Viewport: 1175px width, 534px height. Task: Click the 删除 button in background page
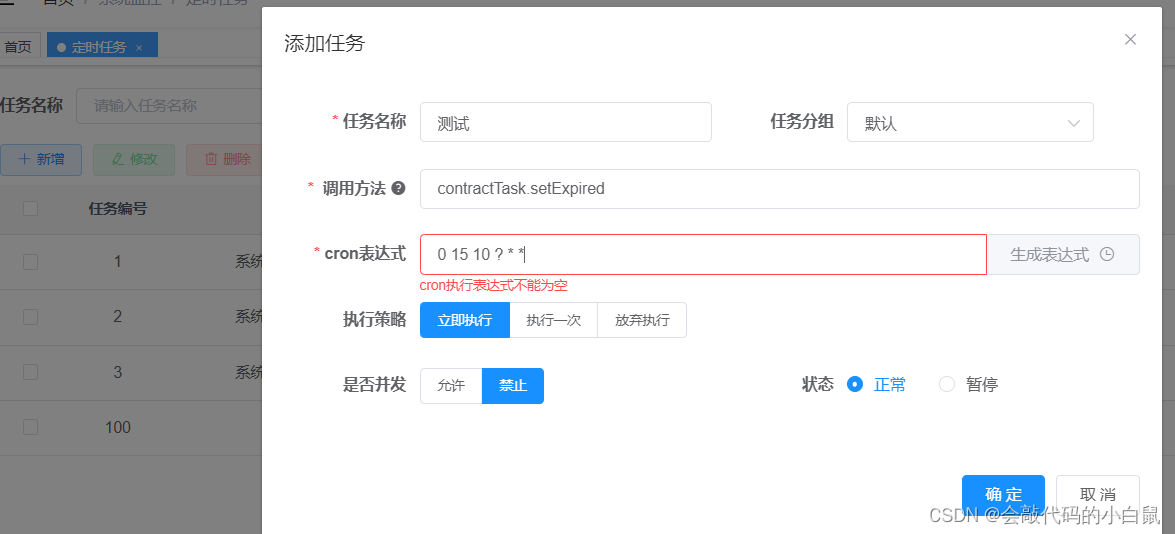[x=224, y=160]
